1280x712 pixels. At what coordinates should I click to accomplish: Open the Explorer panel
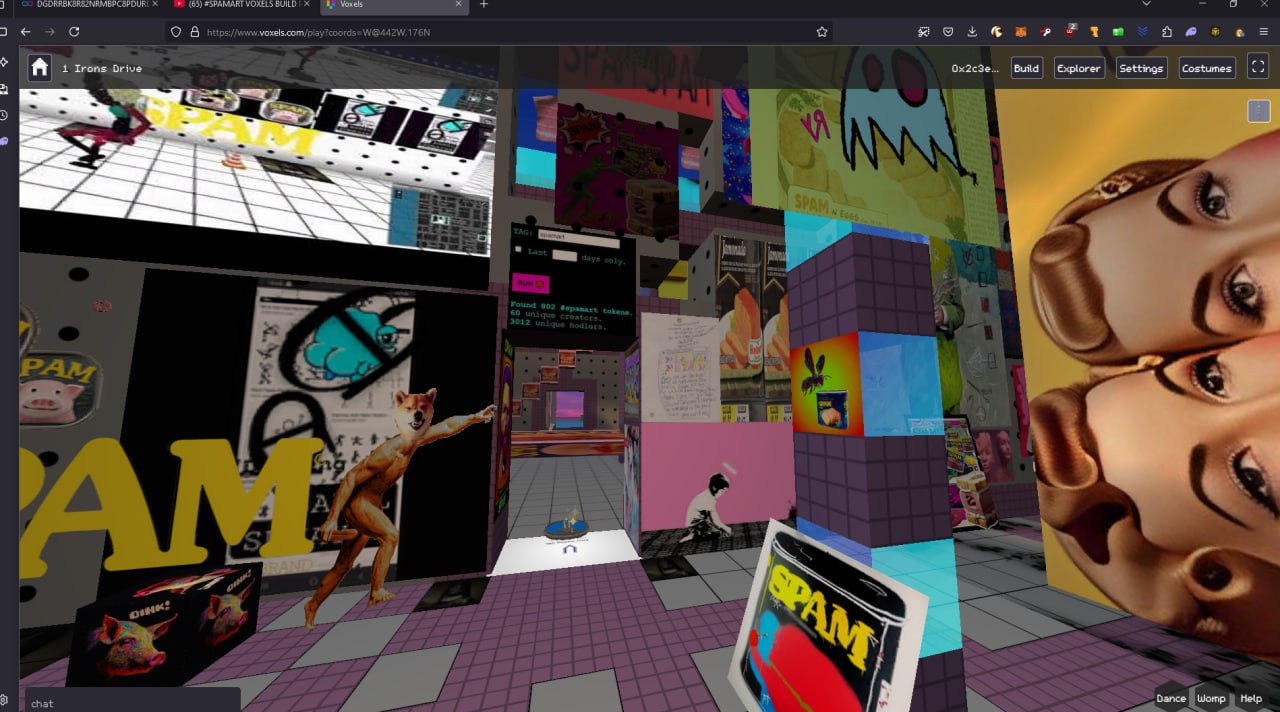click(1079, 68)
